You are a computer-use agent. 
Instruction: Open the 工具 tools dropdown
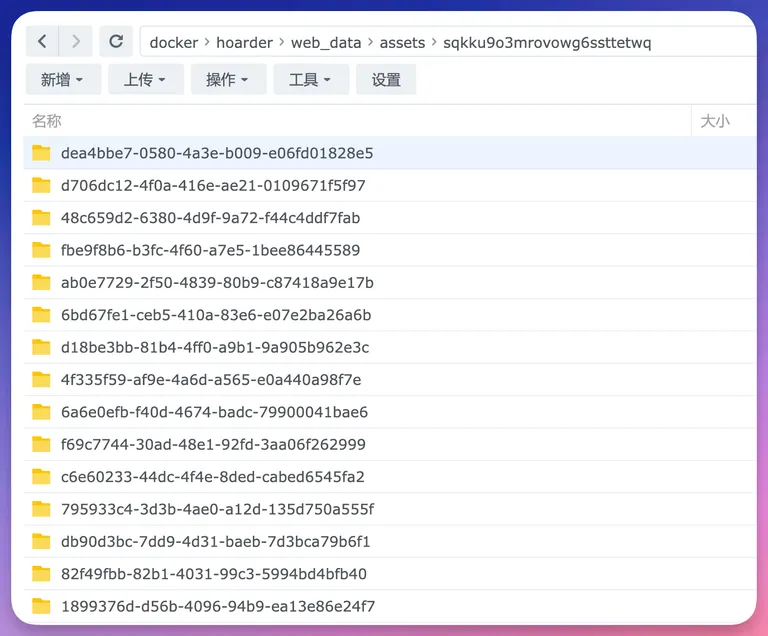pos(311,80)
